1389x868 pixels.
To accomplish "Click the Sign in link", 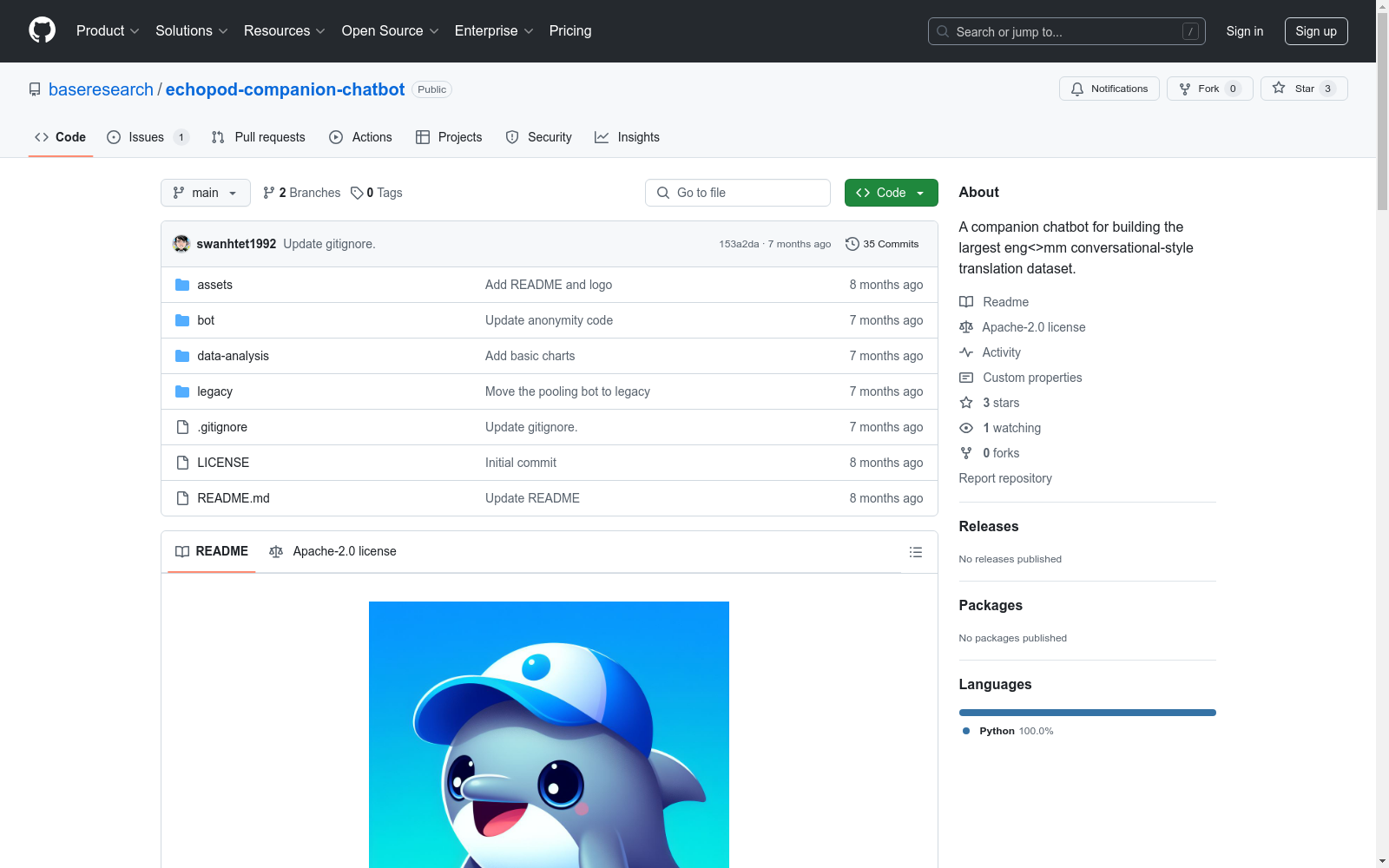I will (1245, 31).
